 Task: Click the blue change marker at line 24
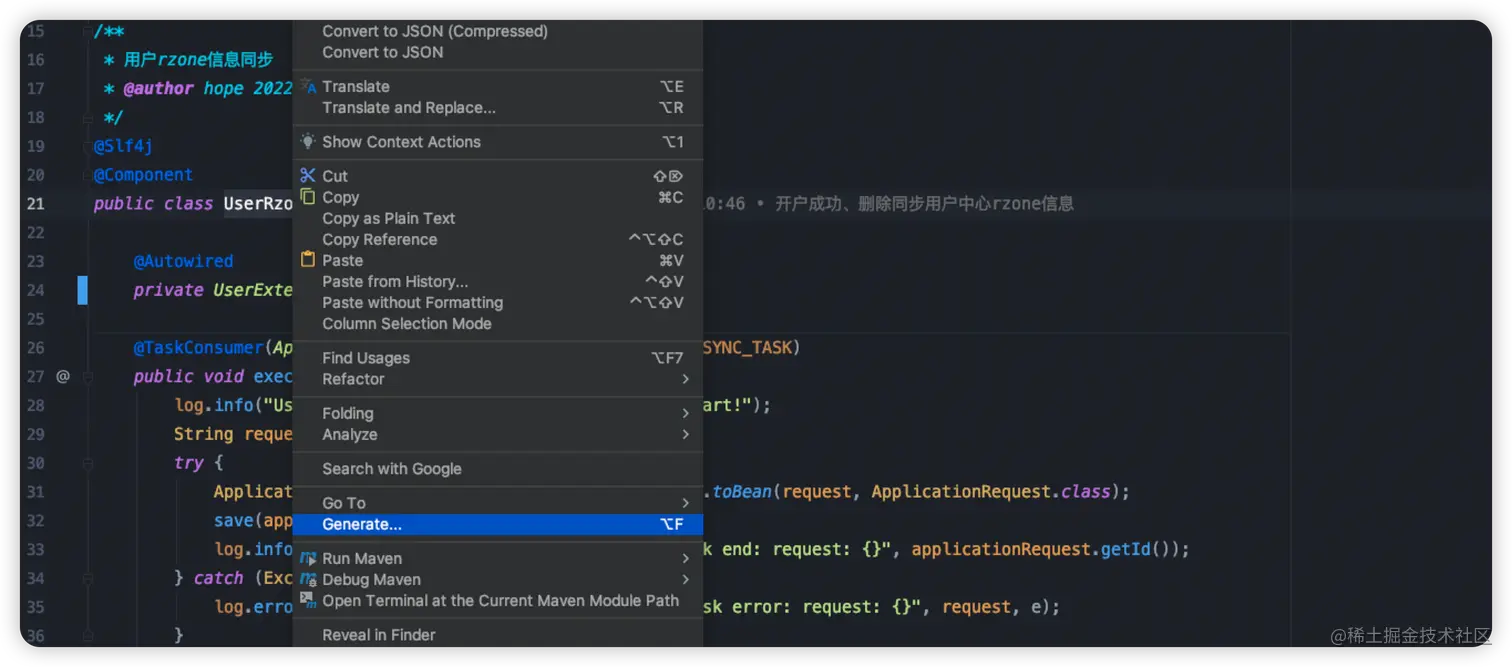[x=83, y=290]
